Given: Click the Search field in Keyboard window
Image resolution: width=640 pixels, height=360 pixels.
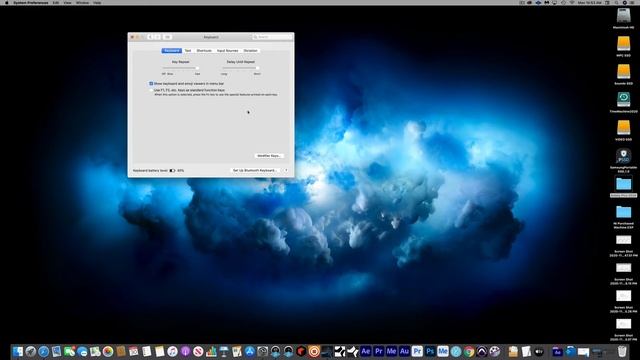Looking at the screenshot, I should pyautogui.click(x=272, y=37).
